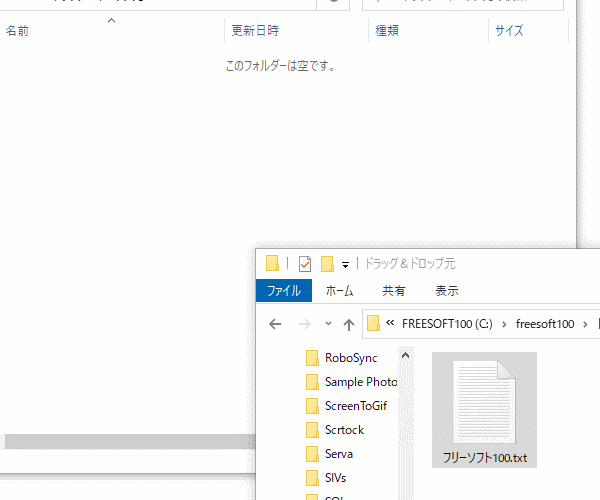Open the ファイル tab
Screen dimensions: 600x500
tap(284, 291)
